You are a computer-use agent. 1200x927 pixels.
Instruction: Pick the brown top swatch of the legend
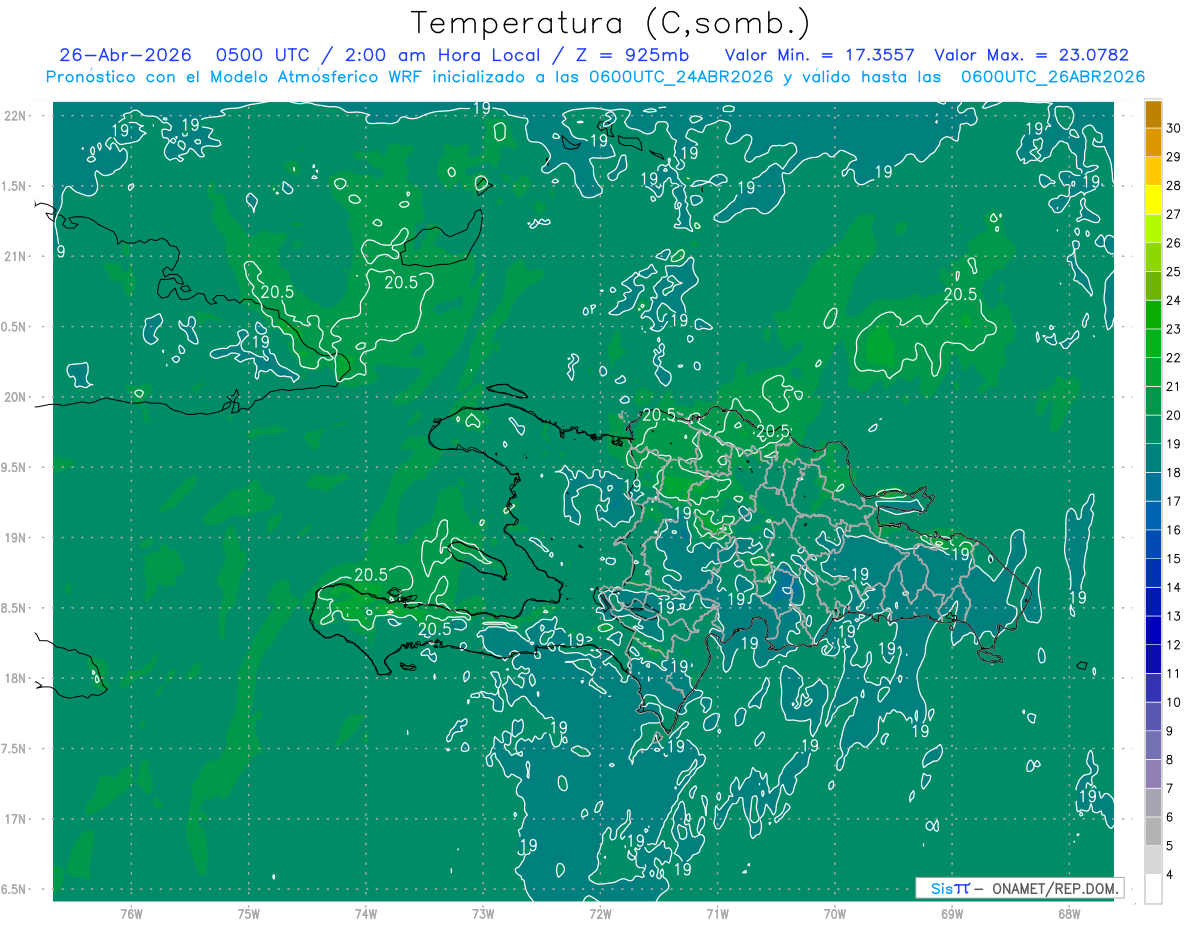click(1153, 114)
